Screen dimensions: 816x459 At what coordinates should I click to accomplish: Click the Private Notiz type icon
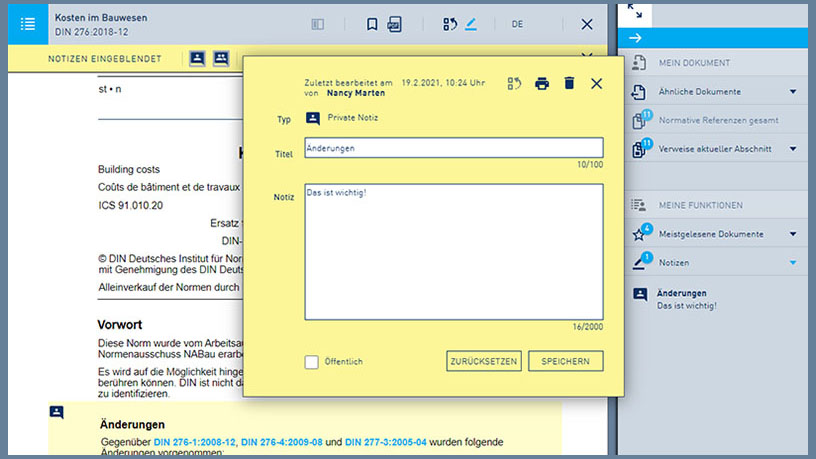coord(313,118)
